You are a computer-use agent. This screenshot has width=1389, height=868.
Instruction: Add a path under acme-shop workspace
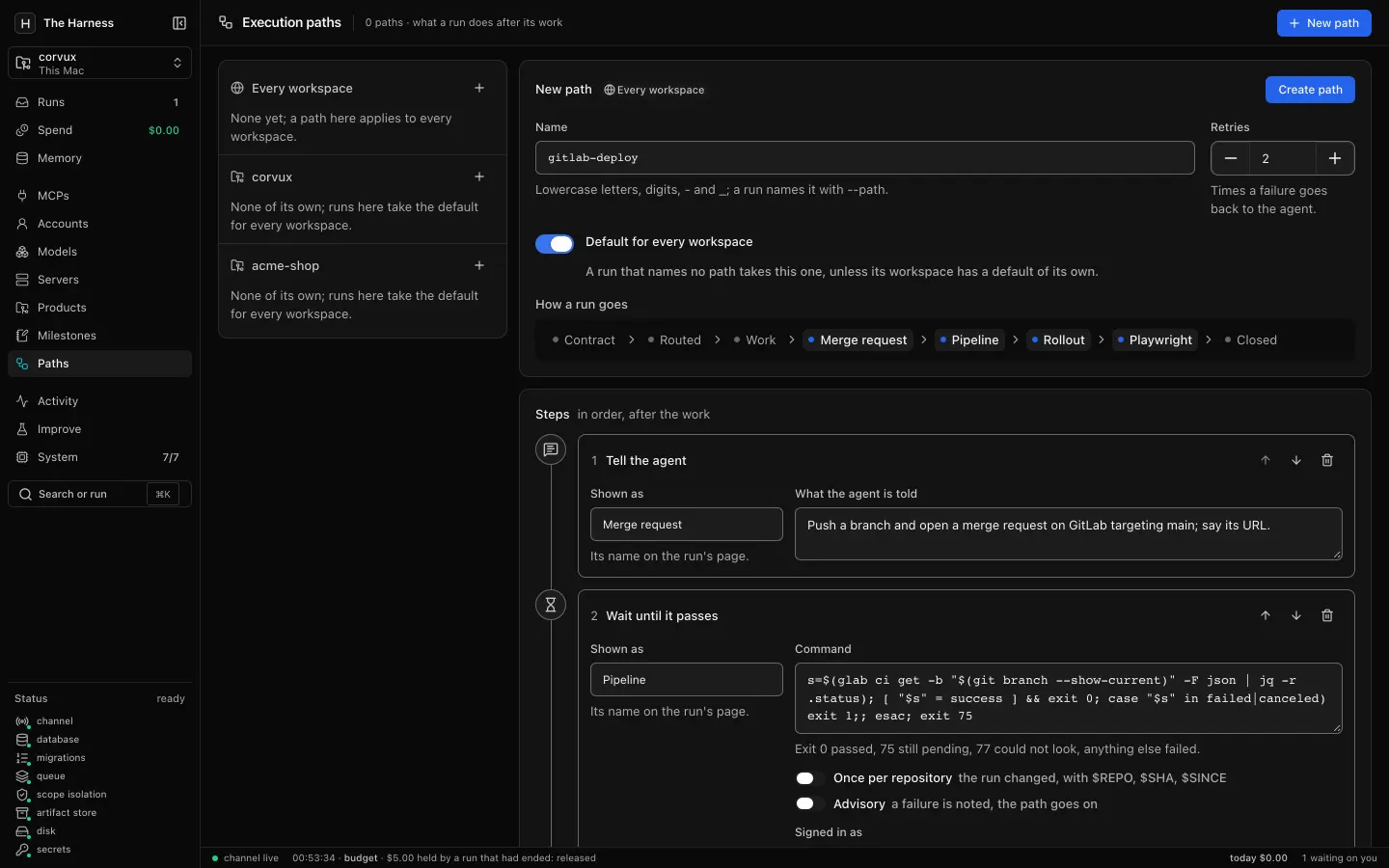[x=479, y=265]
